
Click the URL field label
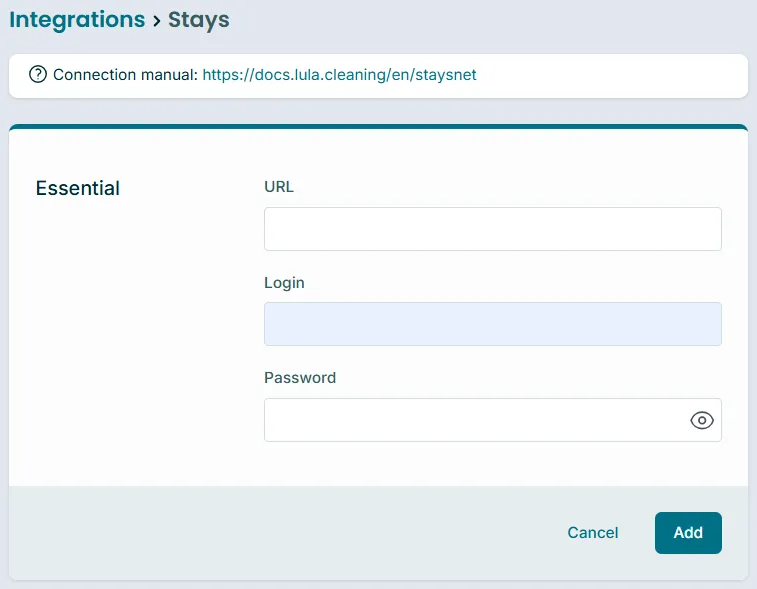pos(279,187)
